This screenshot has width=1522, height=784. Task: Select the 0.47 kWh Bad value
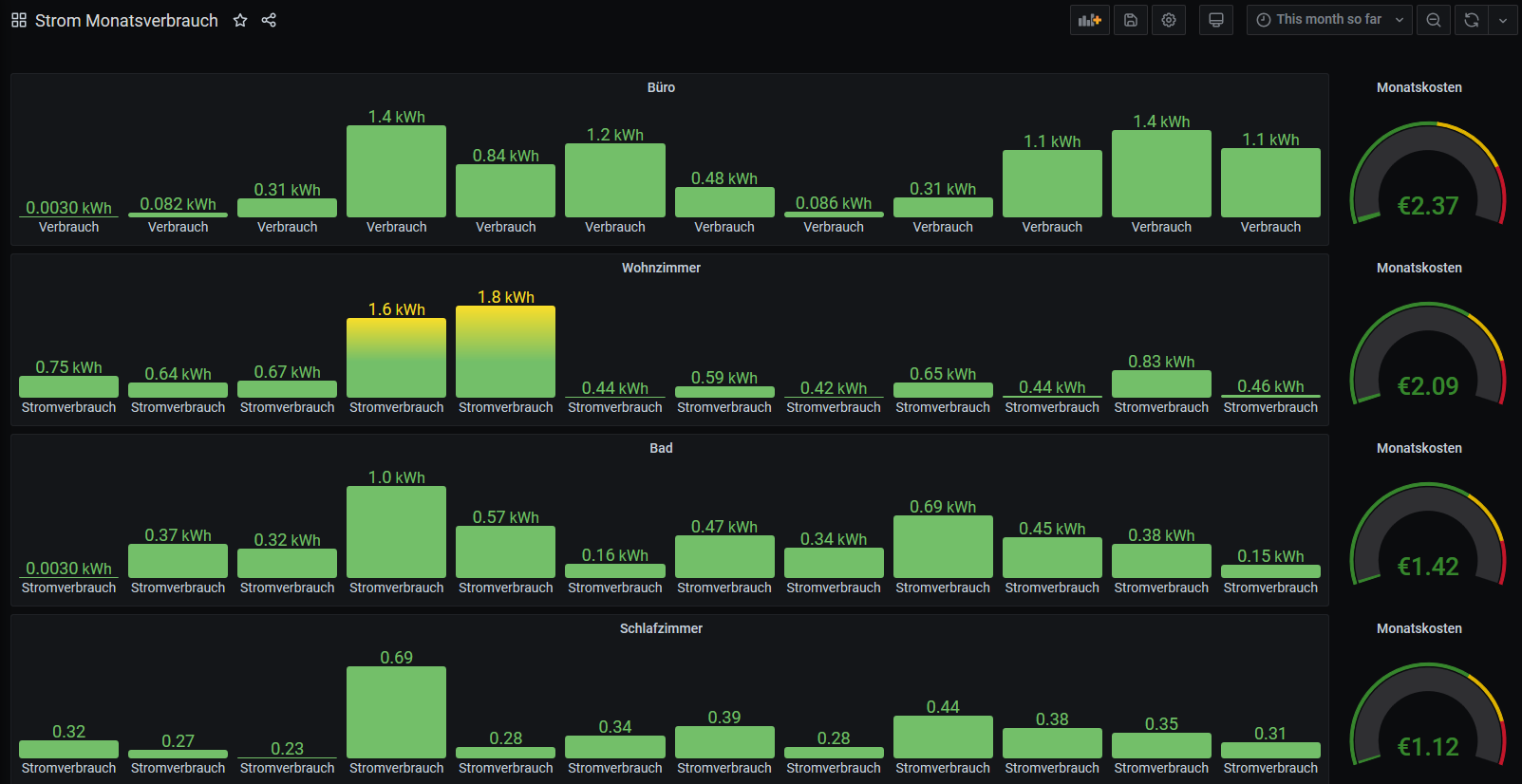point(724,527)
